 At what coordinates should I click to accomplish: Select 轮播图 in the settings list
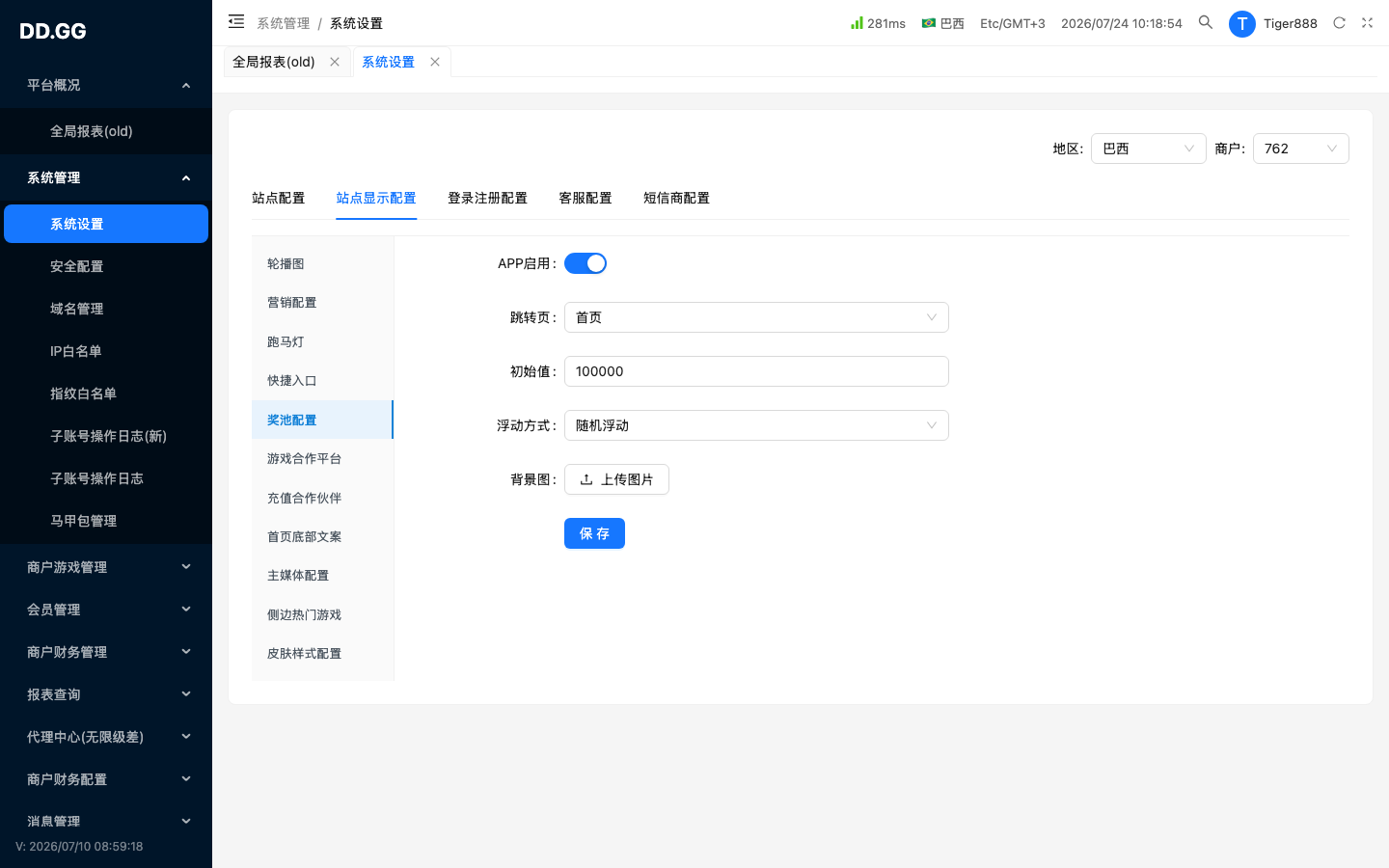click(x=322, y=263)
